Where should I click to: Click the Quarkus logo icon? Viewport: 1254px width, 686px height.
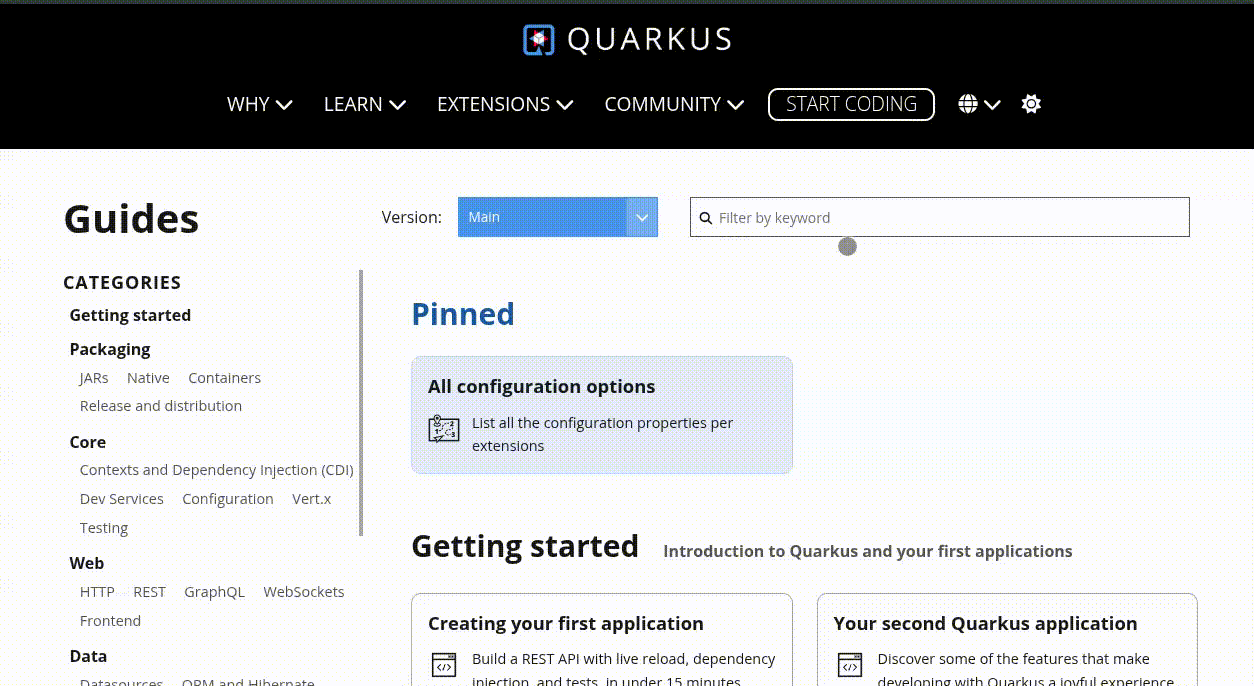click(538, 40)
